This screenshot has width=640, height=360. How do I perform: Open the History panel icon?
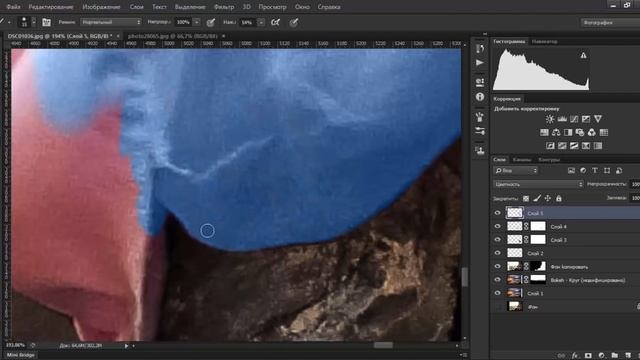480,49
